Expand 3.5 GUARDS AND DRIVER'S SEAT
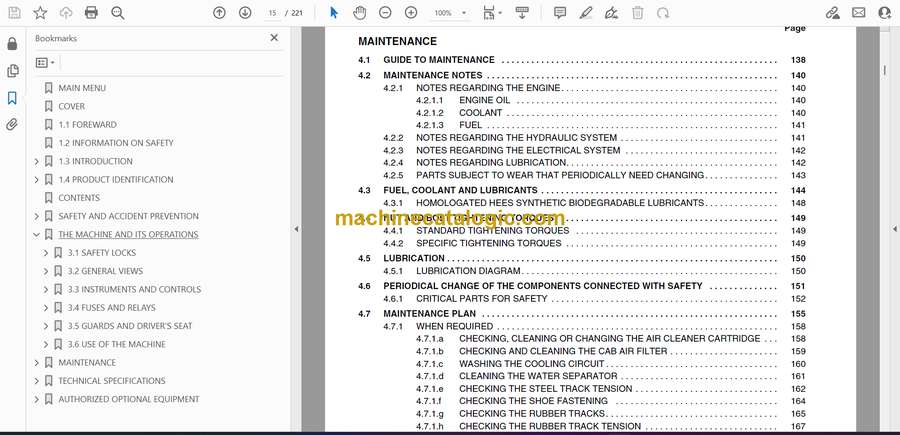 (46, 326)
